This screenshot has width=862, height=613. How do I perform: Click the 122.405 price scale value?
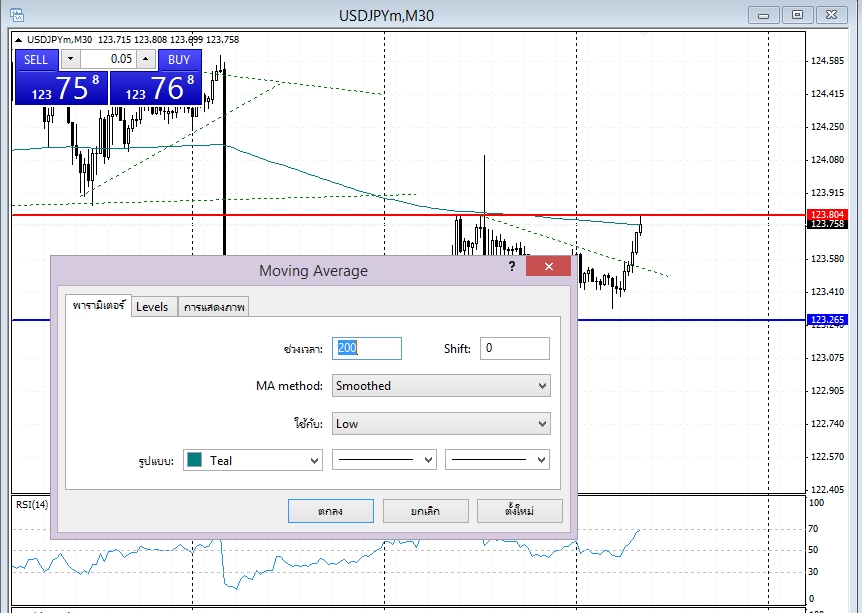[827, 489]
